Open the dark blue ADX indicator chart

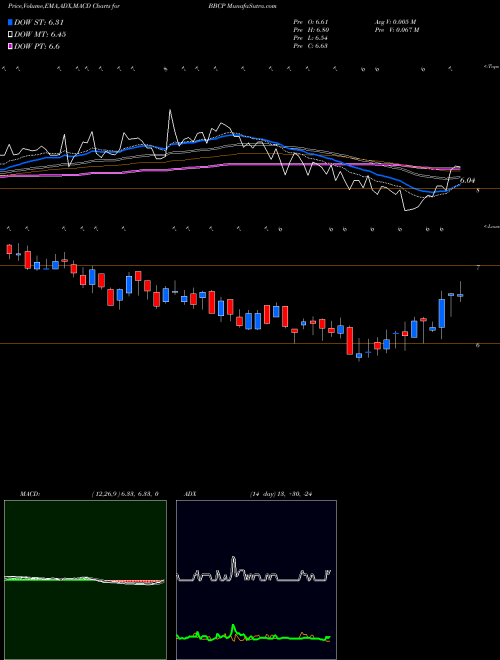tap(256, 580)
